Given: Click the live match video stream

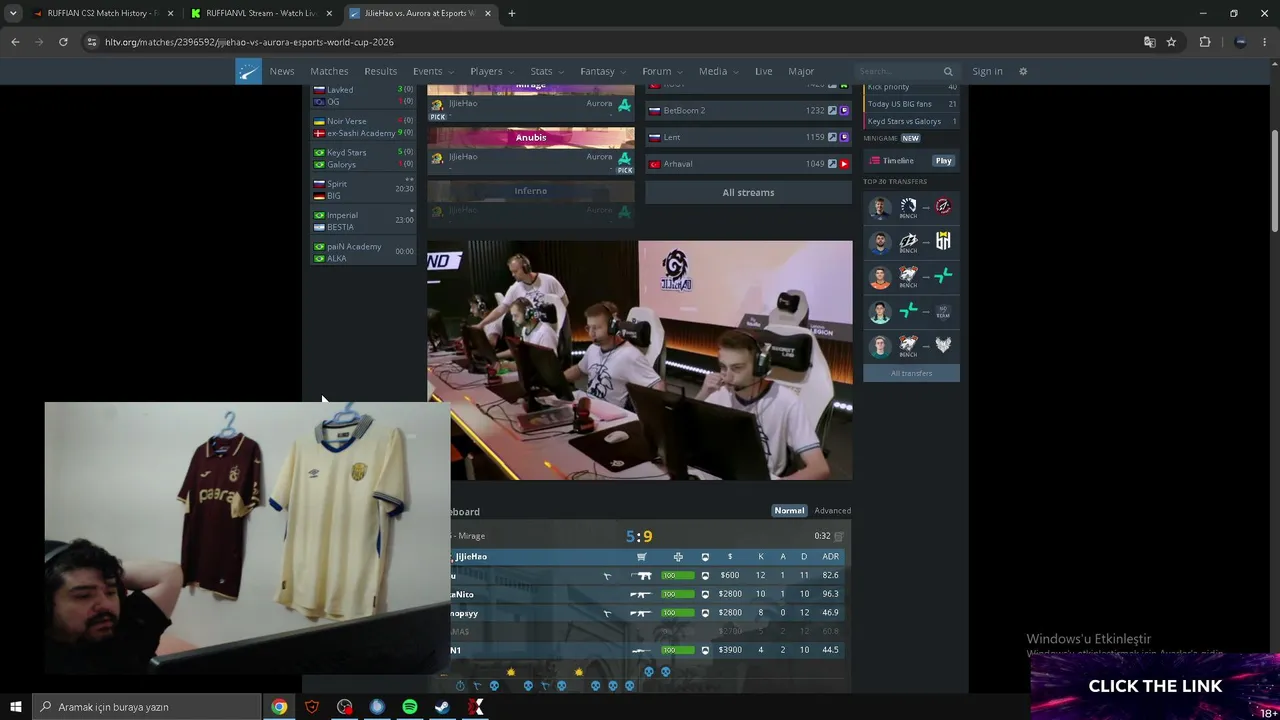Looking at the screenshot, I should point(640,360).
